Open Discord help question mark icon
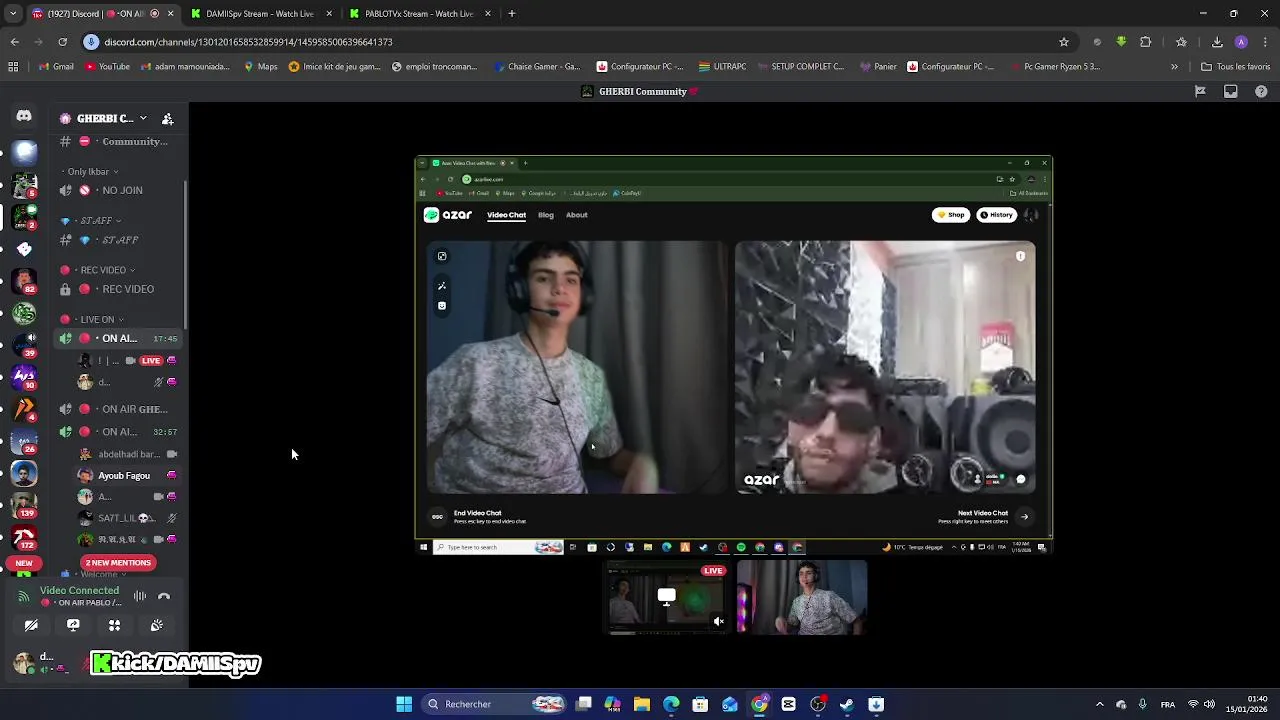1280x720 pixels. pyautogui.click(x=1261, y=91)
